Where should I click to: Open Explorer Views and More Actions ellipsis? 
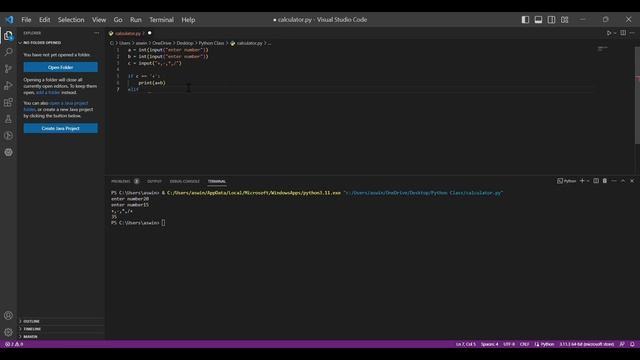click(x=96, y=33)
